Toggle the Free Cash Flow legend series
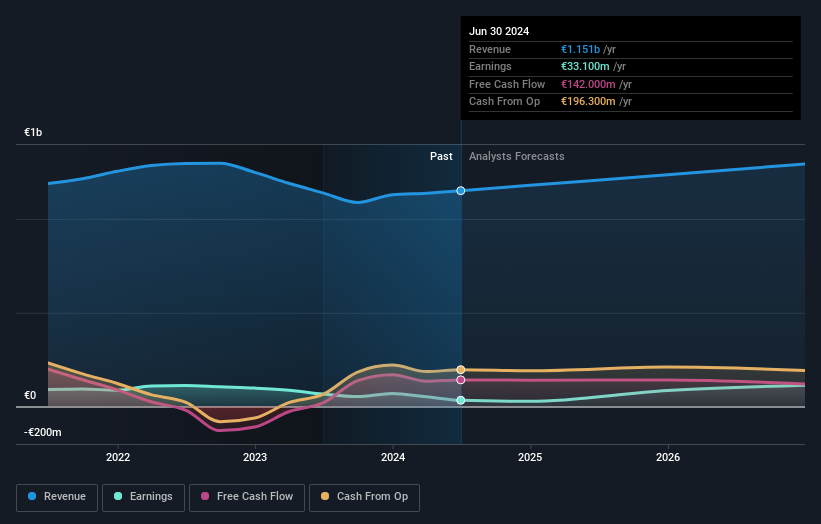 247,497
